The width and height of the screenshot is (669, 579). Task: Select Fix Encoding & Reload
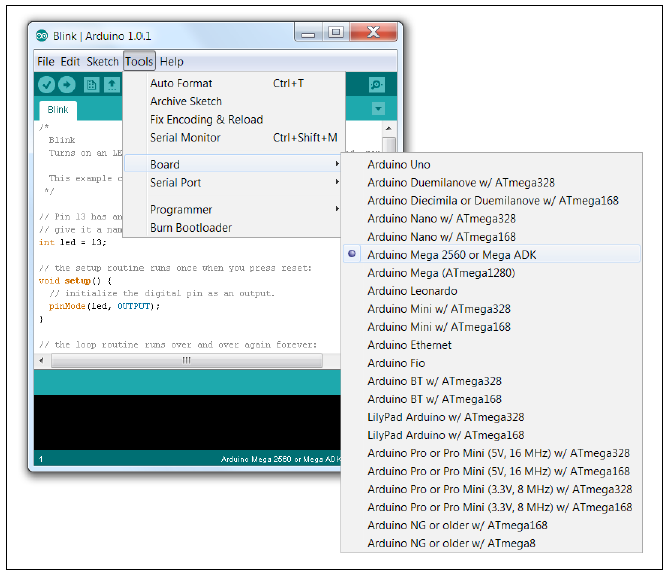click(234, 119)
